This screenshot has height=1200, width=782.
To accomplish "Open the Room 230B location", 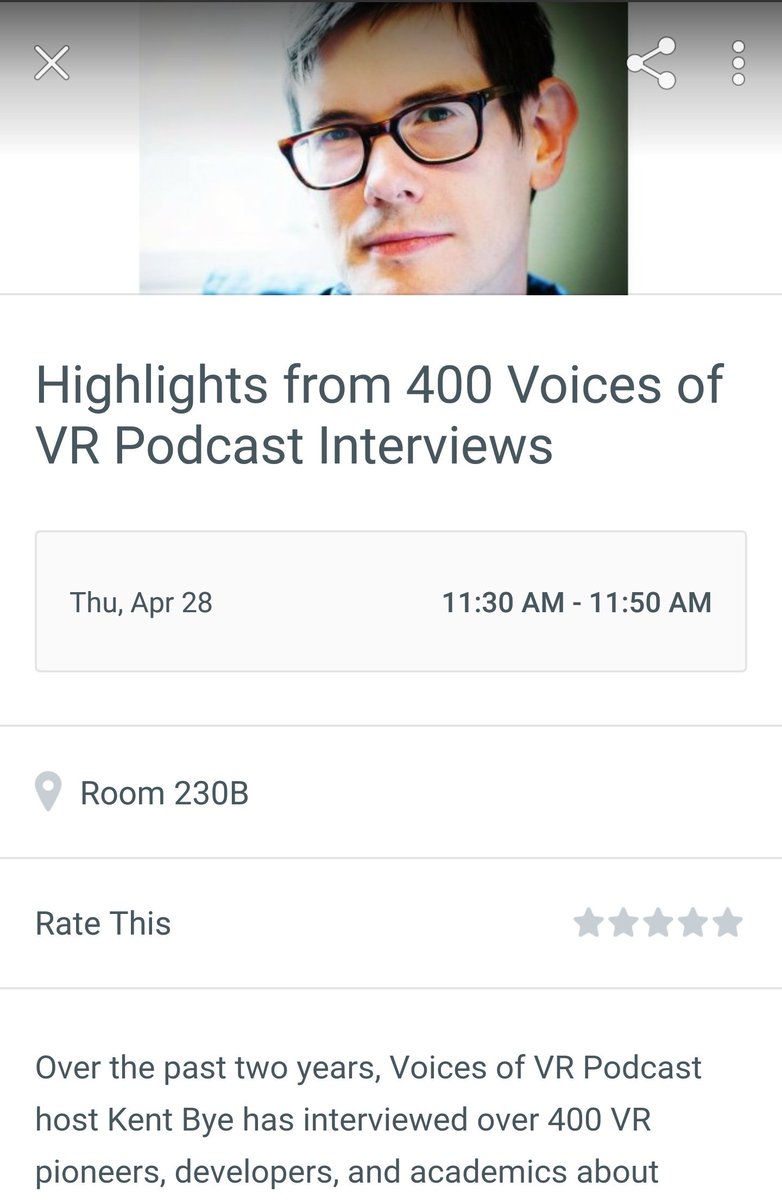I will 164,793.
